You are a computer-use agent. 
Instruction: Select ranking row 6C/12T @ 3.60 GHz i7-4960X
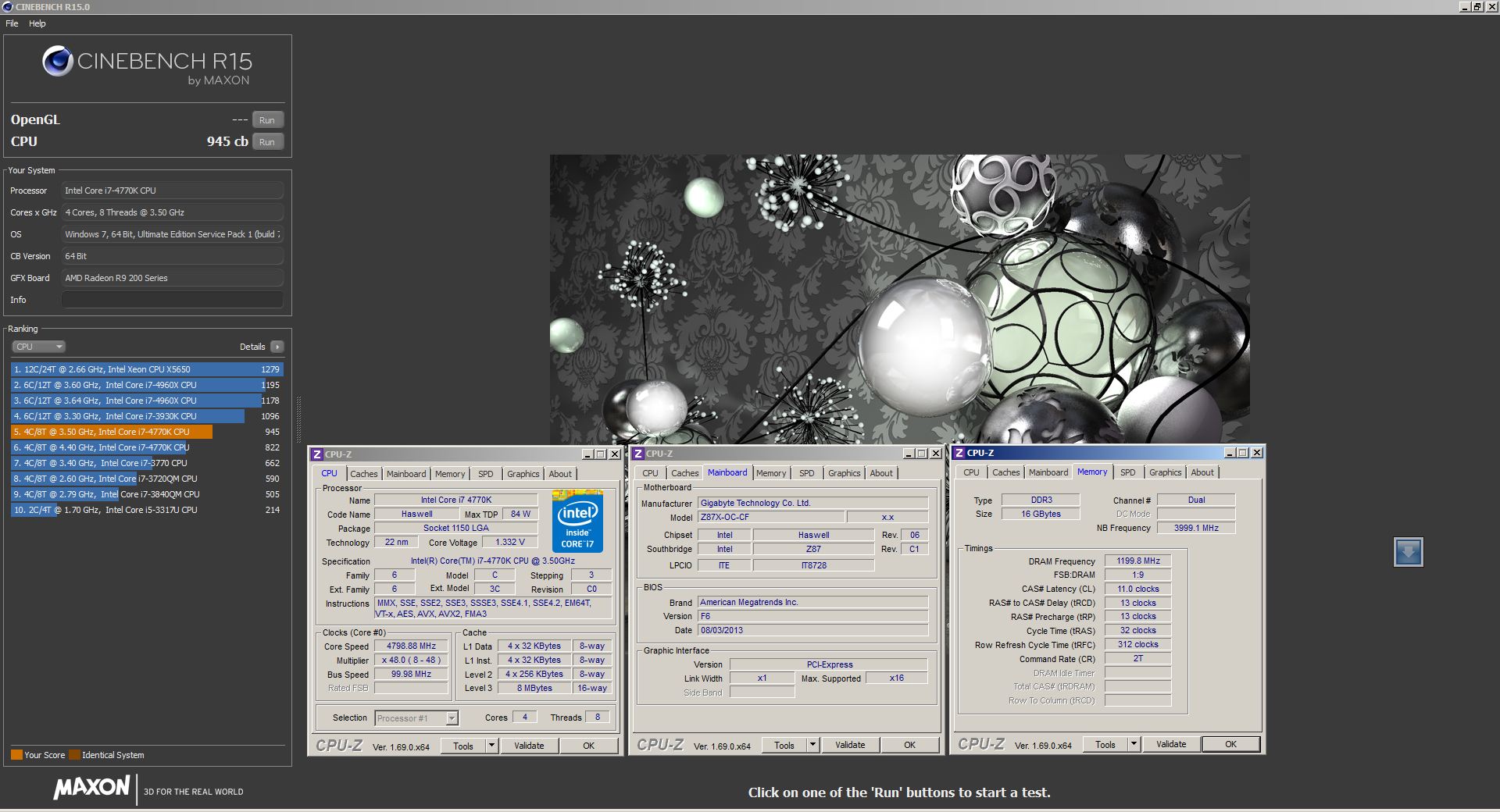coord(147,385)
